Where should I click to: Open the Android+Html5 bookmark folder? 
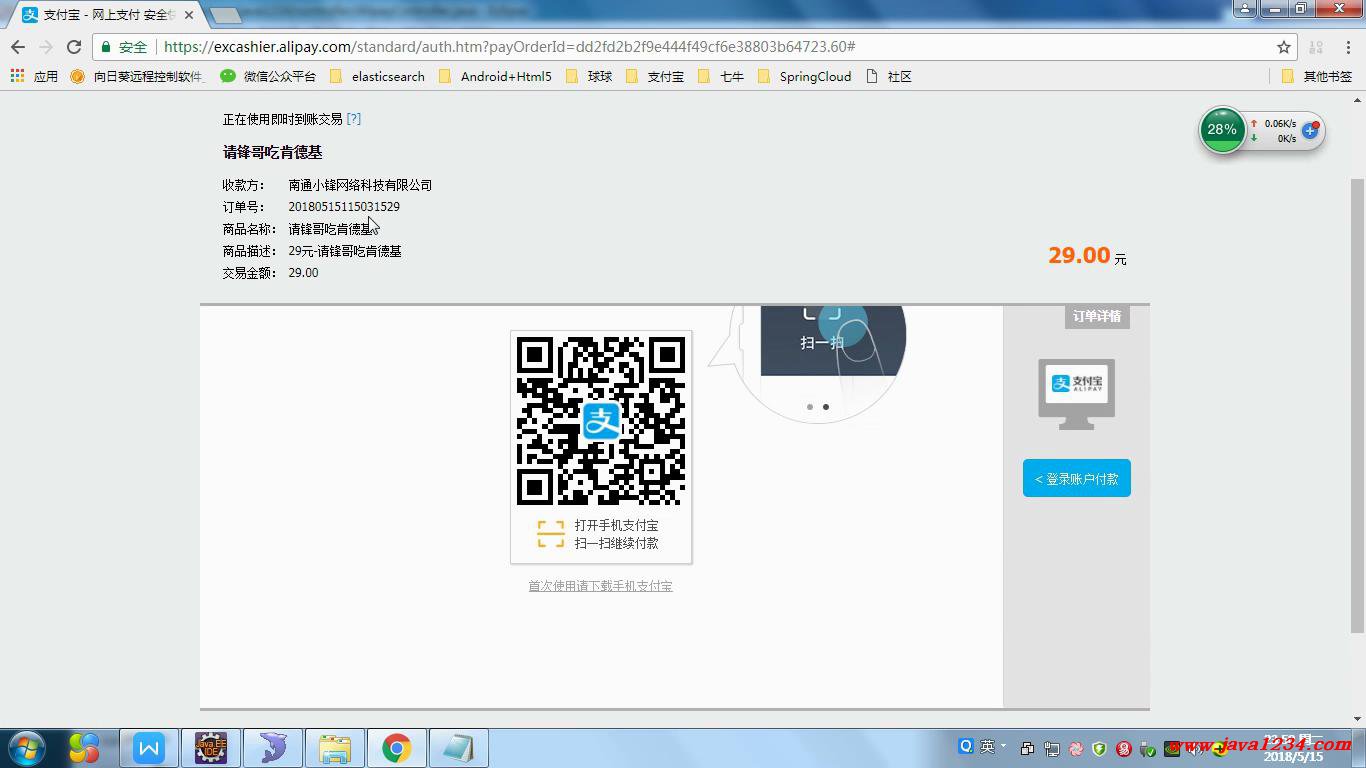[495, 76]
